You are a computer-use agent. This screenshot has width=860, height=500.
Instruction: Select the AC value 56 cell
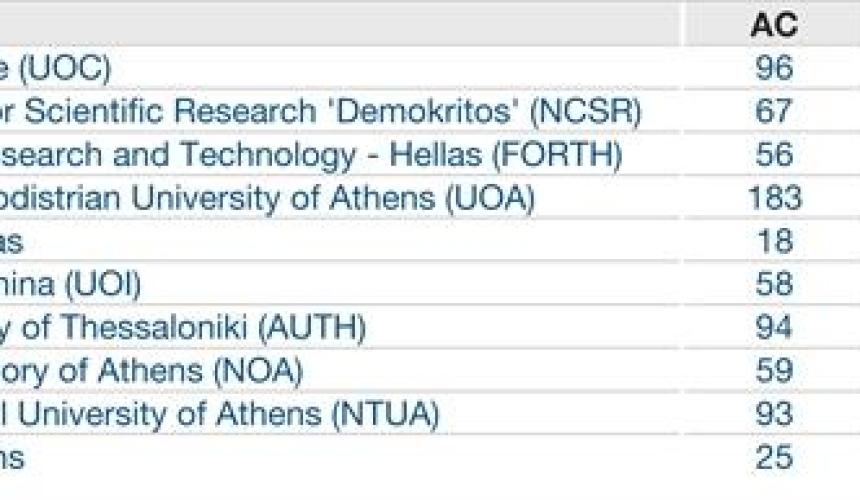click(774, 155)
